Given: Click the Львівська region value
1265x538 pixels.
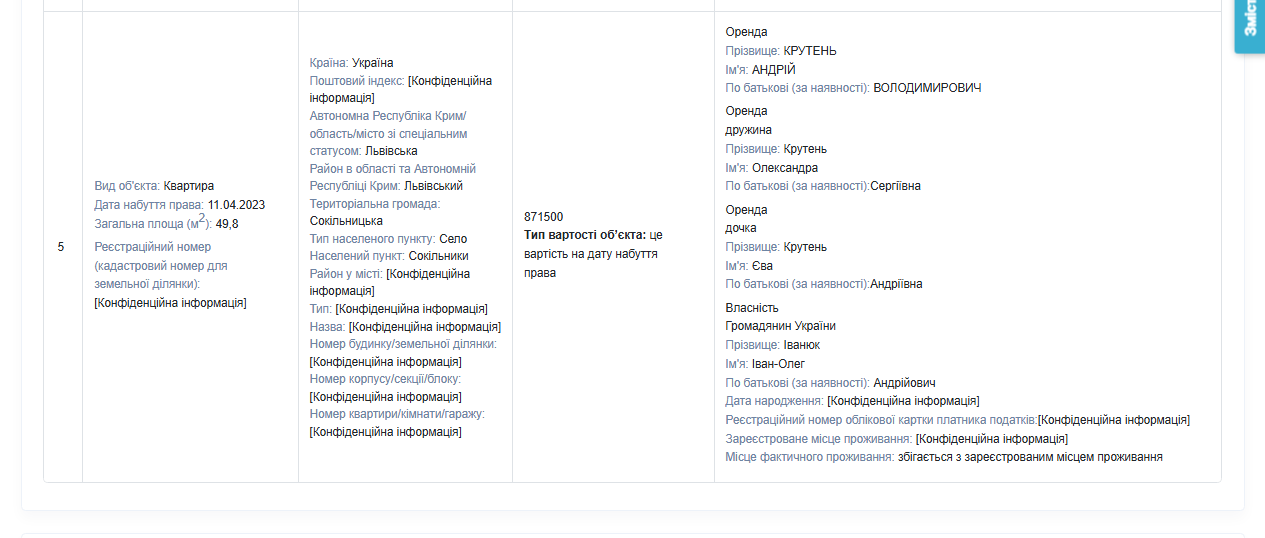Looking at the screenshot, I should click(391, 151).
